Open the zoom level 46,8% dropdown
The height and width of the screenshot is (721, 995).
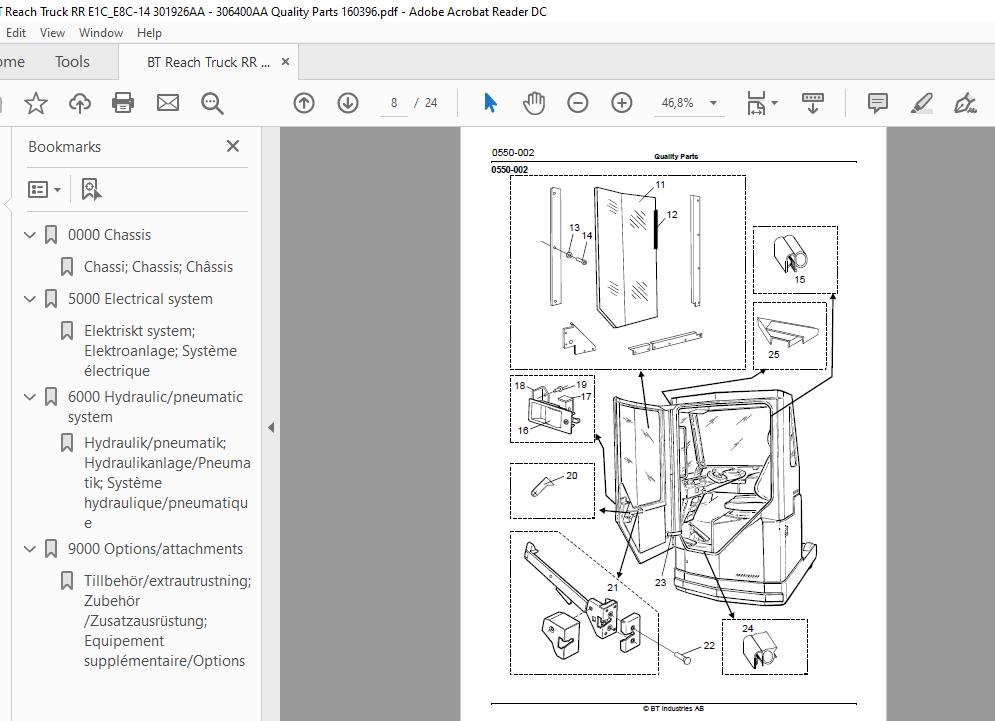pyautogui.click(x=713, y=103)
